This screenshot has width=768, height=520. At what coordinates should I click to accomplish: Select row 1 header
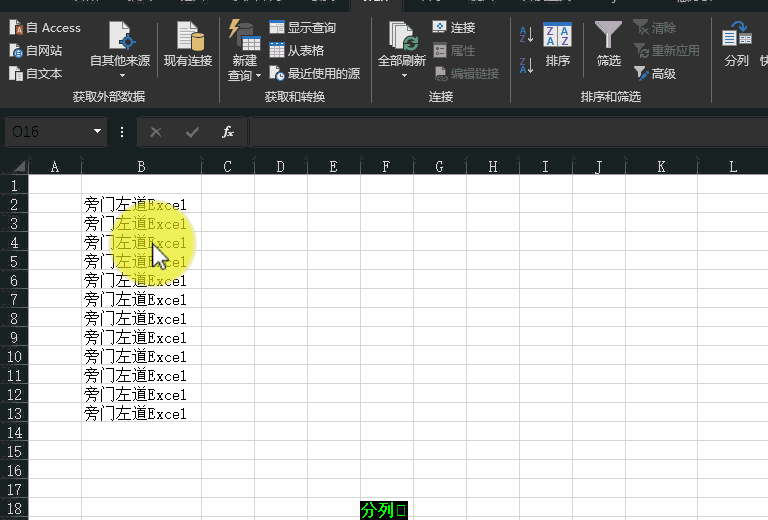click(14, 186)
